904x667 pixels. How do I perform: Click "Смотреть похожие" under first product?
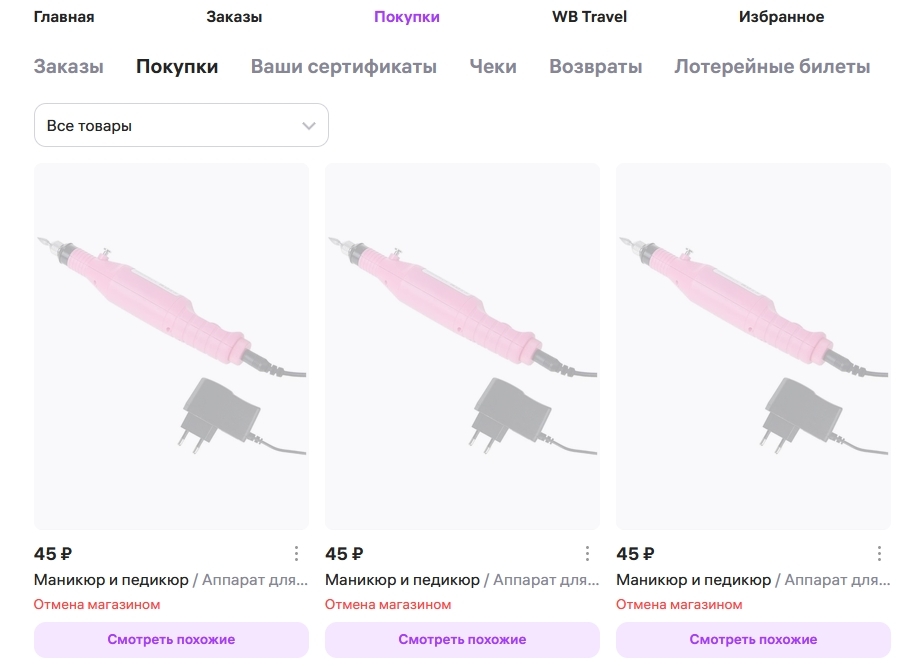point(171,640)
